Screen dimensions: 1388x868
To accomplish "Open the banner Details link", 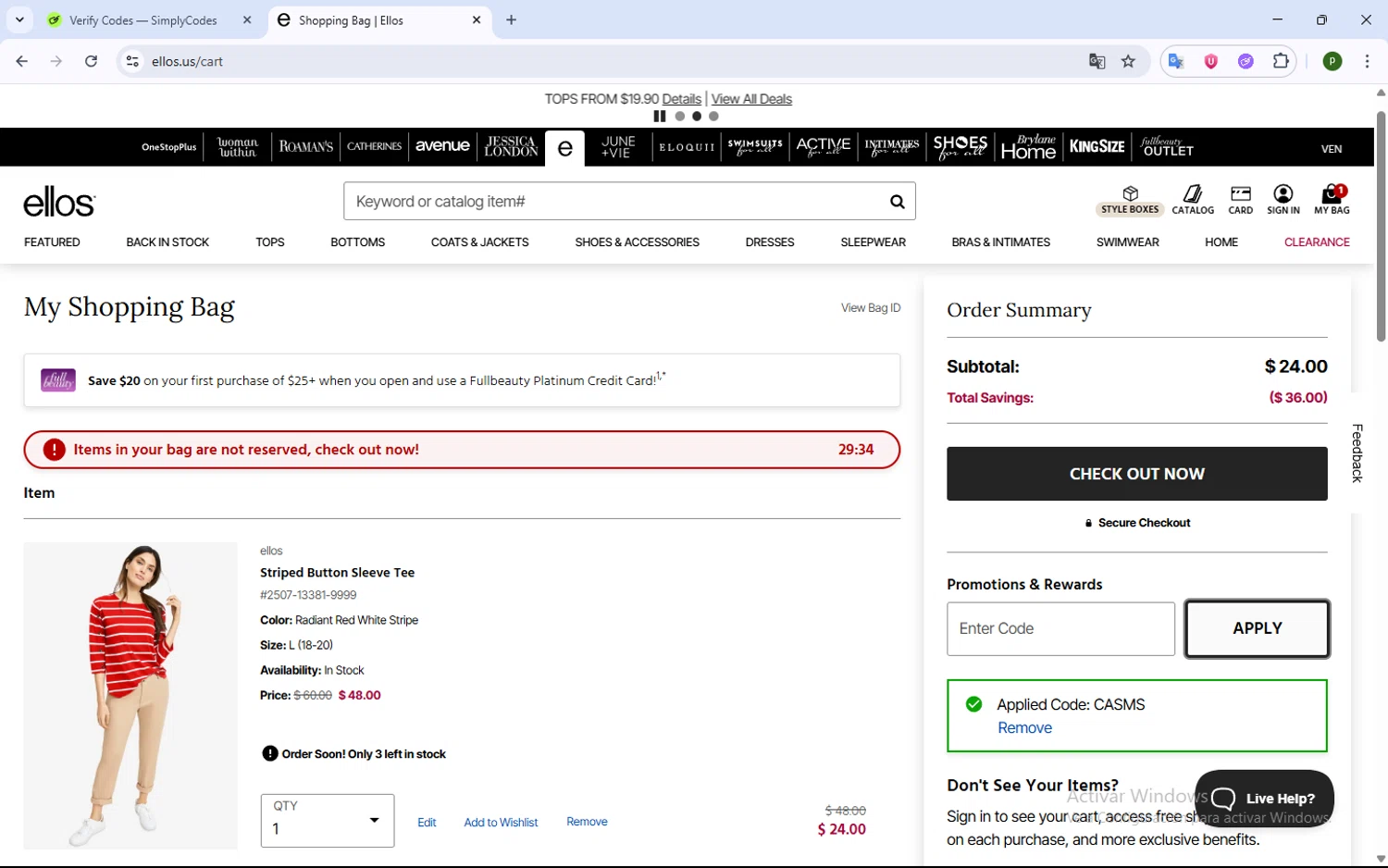I will click(x=682, y=99).
